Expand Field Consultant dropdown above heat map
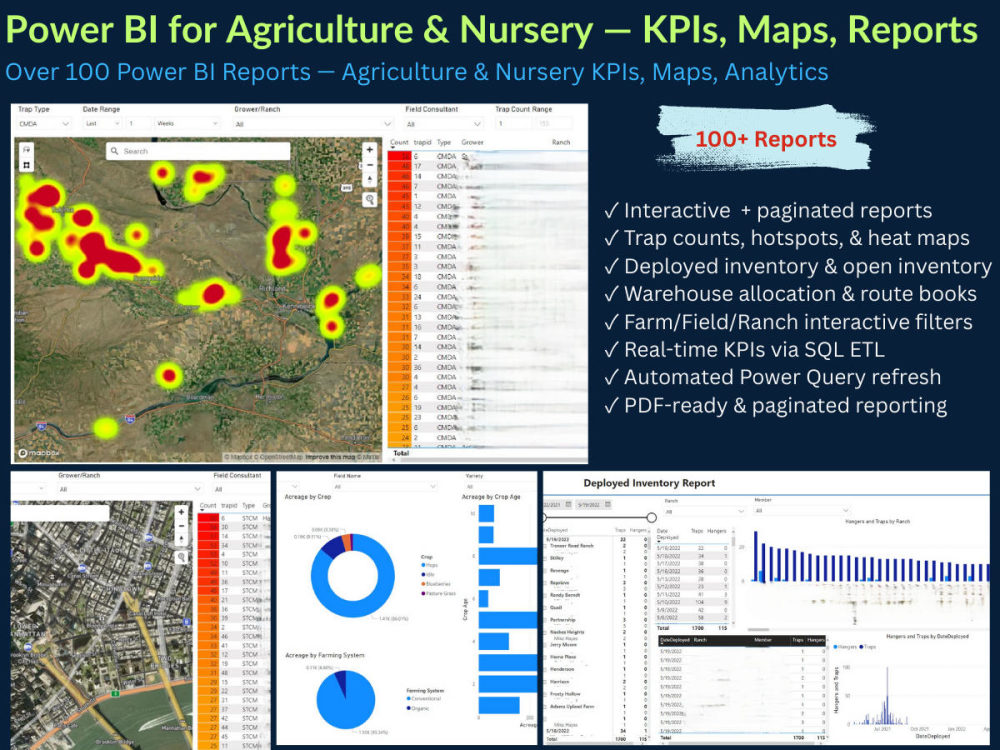Image resolution: width=1000 pixels, height=750 pixels. (443, 124)
